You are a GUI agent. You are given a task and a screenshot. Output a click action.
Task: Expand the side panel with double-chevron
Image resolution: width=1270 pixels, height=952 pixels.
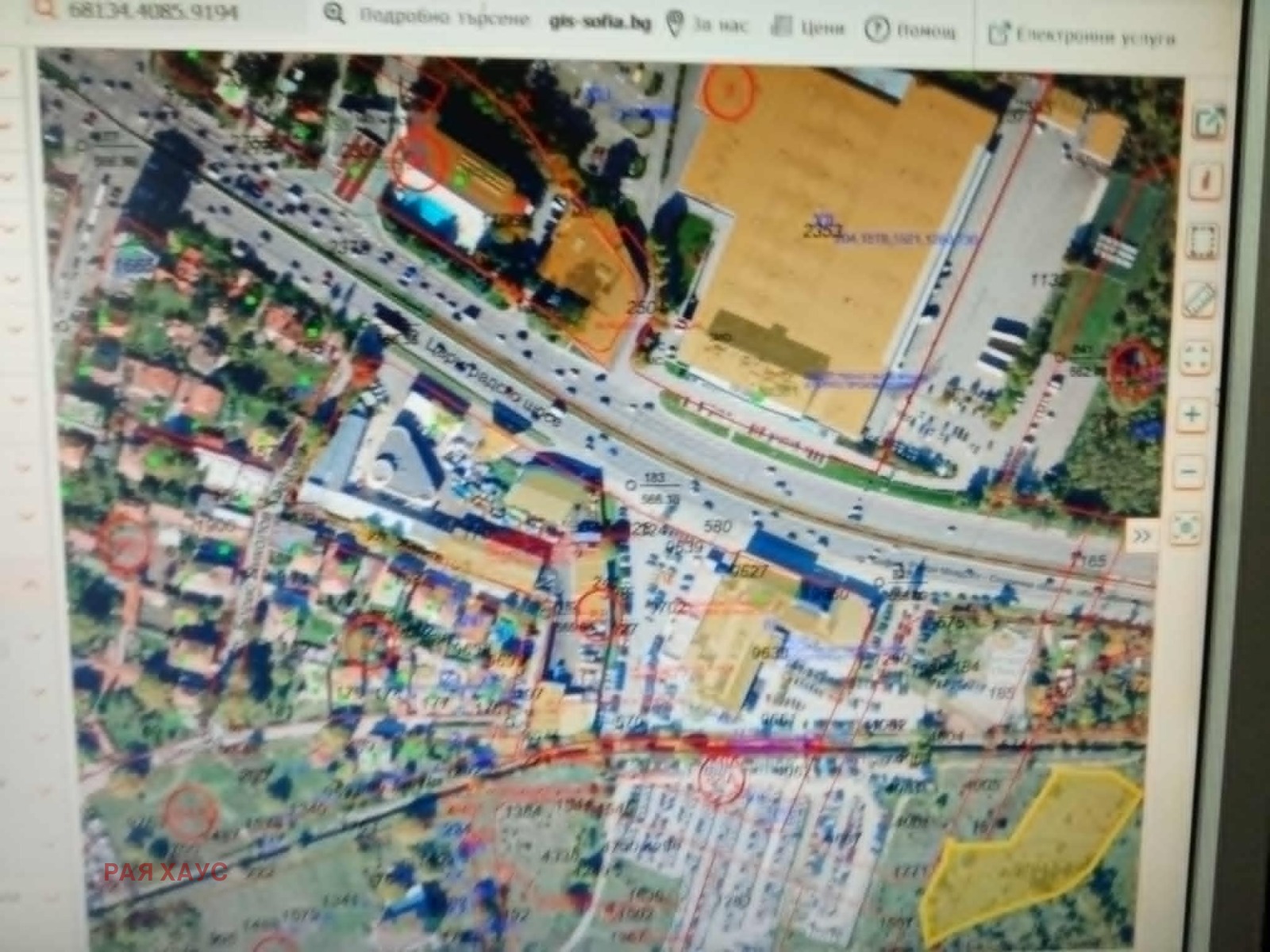pos(1141,537)
